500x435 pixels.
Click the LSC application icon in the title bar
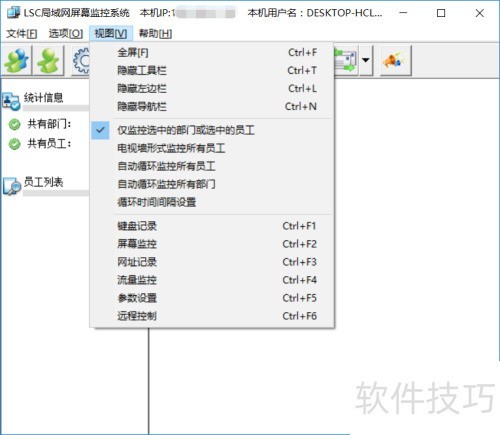click(13, 13)
